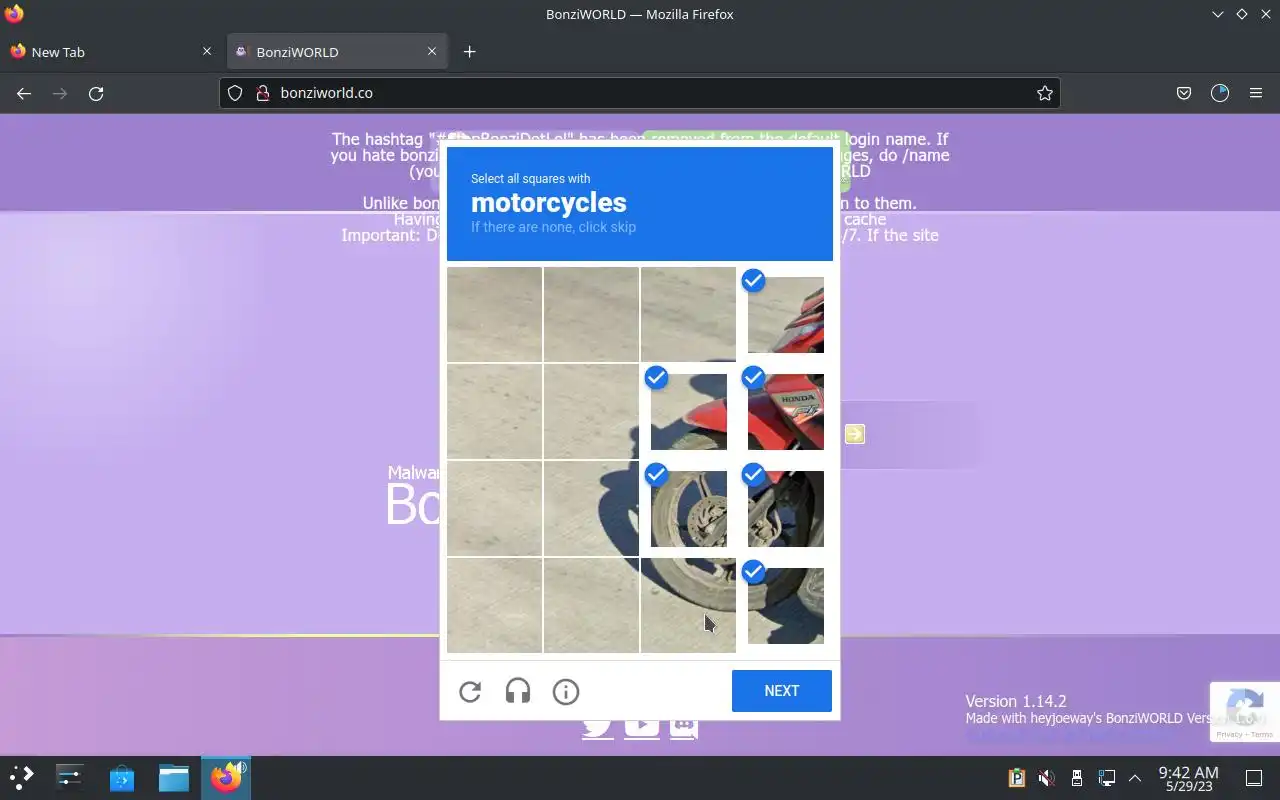The height and width of the screenshot is (800, 1280).
Task: Click the blue NEXT button
Action: tap(782, 691)
